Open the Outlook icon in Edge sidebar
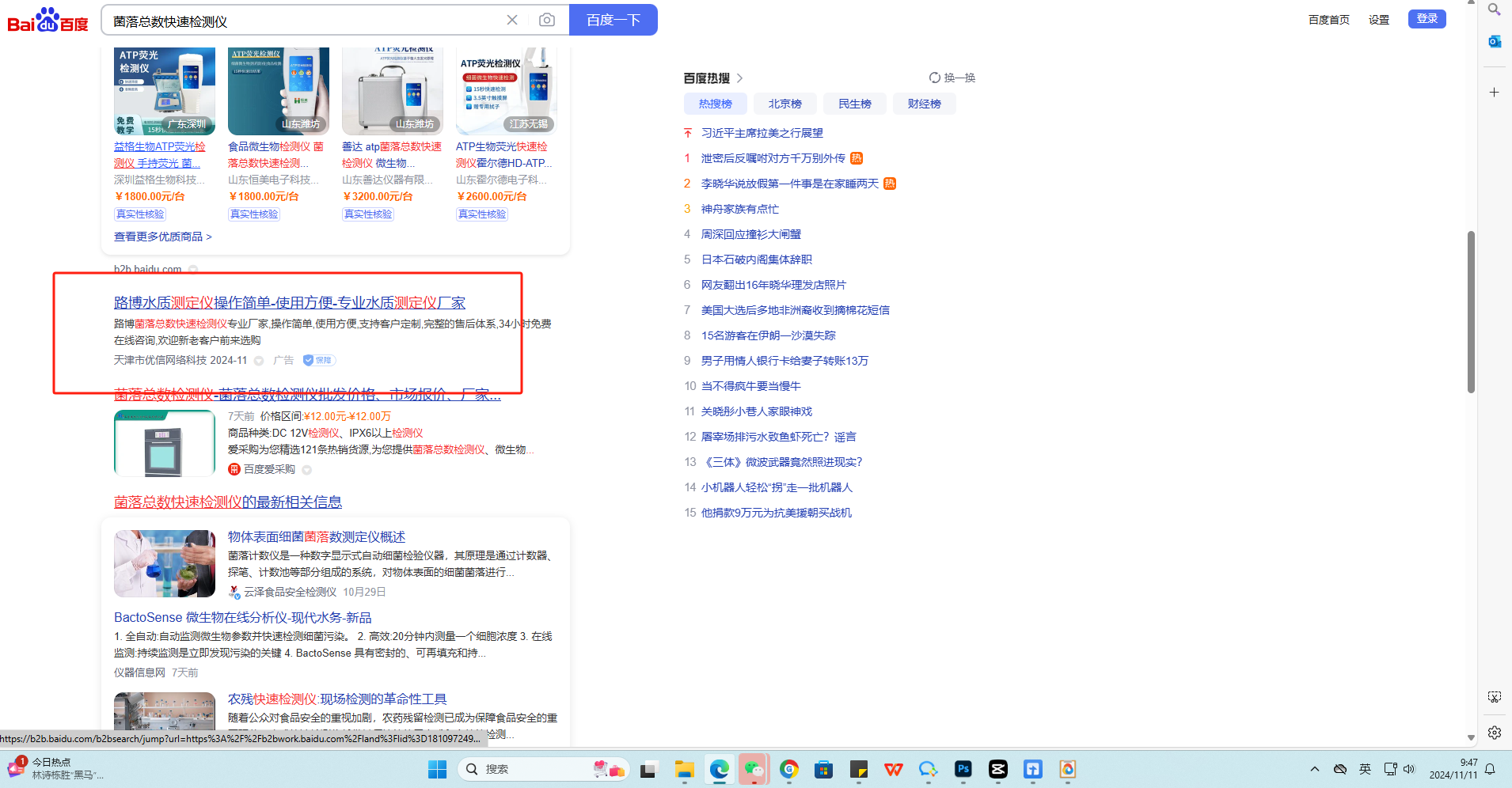The height and width of the screenshot is (788, 1512). (1494, 41)
